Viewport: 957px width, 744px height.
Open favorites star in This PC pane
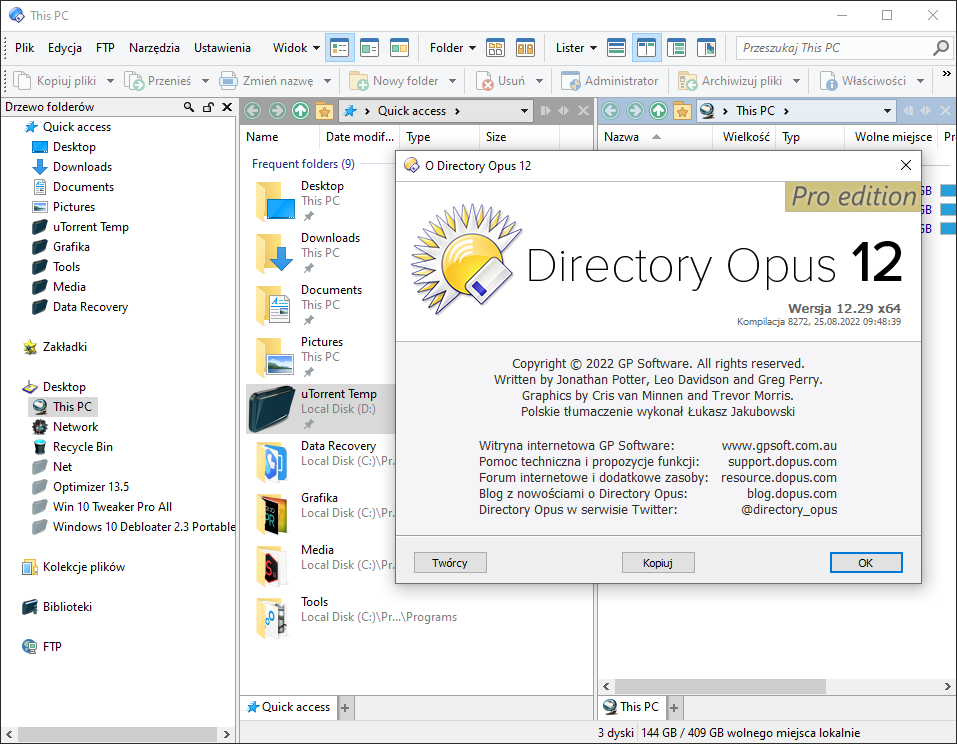(x=682, y=110)
